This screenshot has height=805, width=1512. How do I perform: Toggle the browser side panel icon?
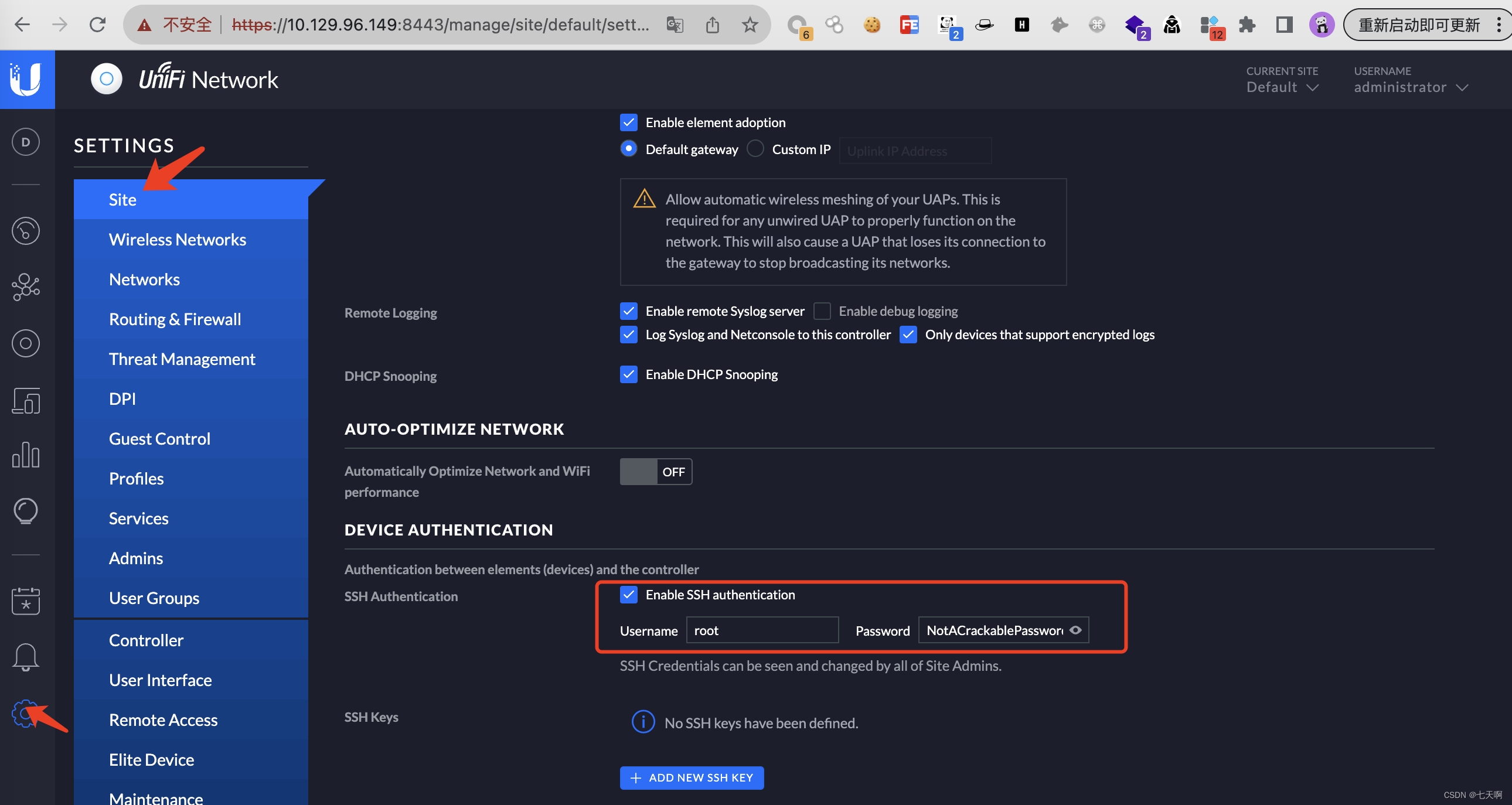(1284, 25)
